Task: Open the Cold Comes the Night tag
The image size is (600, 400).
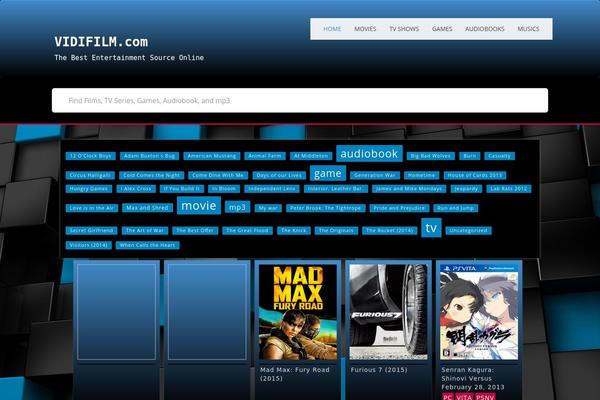Action: 152,175
